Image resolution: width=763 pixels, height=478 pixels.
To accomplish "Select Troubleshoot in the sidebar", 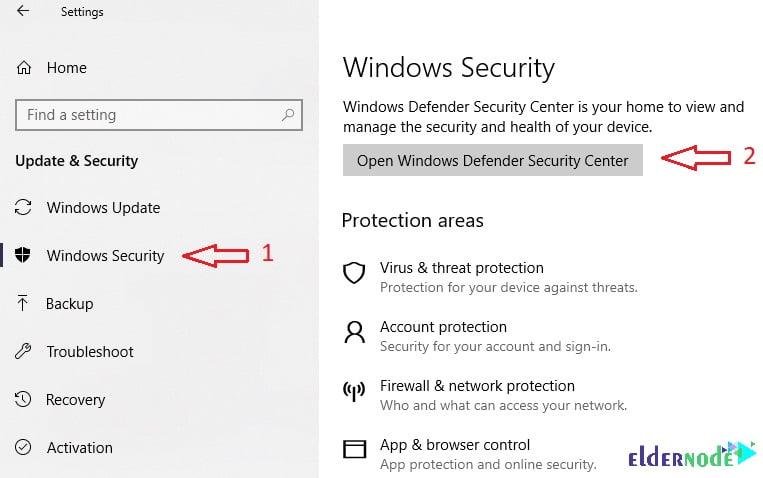I will click(x=90, y=351).
